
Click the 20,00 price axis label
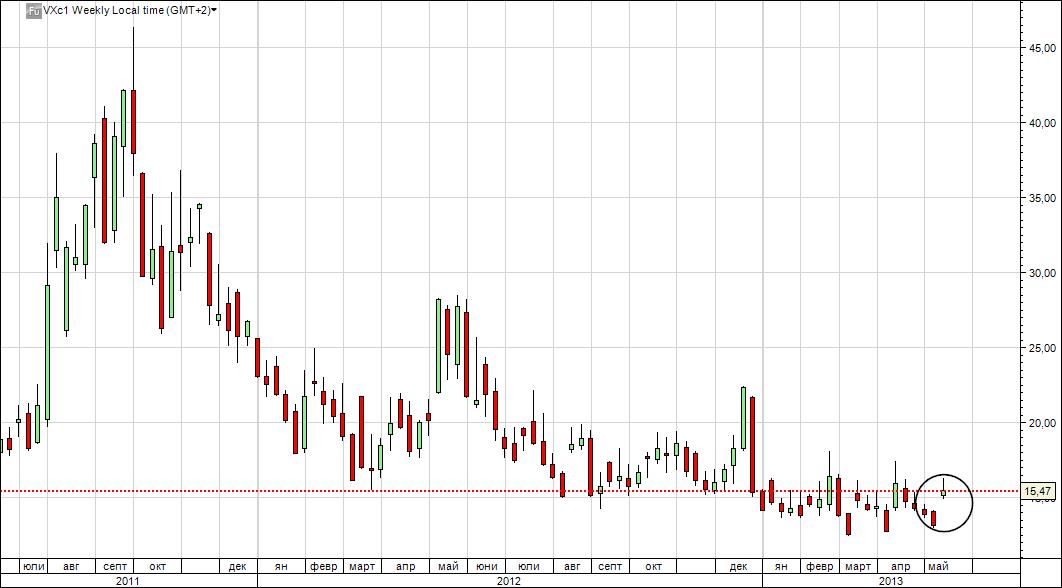tap(1042, 423)
